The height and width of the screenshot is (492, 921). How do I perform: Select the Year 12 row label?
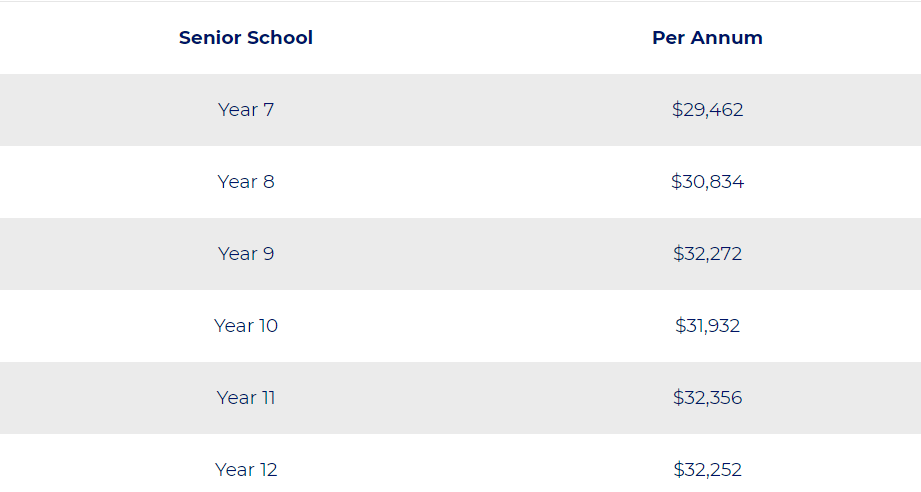[246, 470]
